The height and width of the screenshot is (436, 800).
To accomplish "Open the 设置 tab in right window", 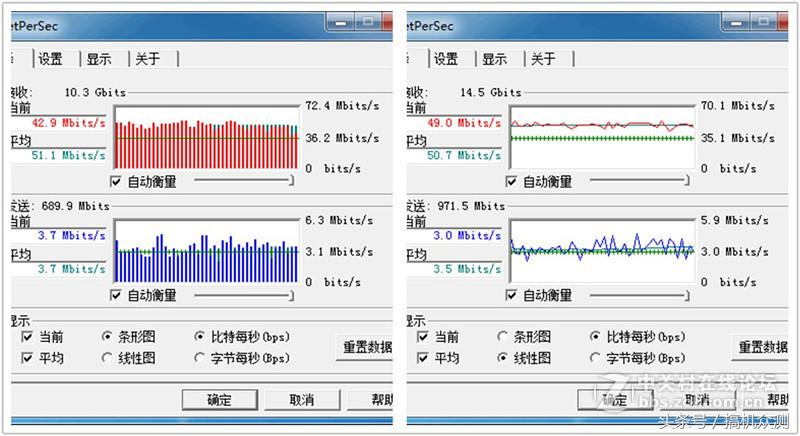I will tap(446, 59).
